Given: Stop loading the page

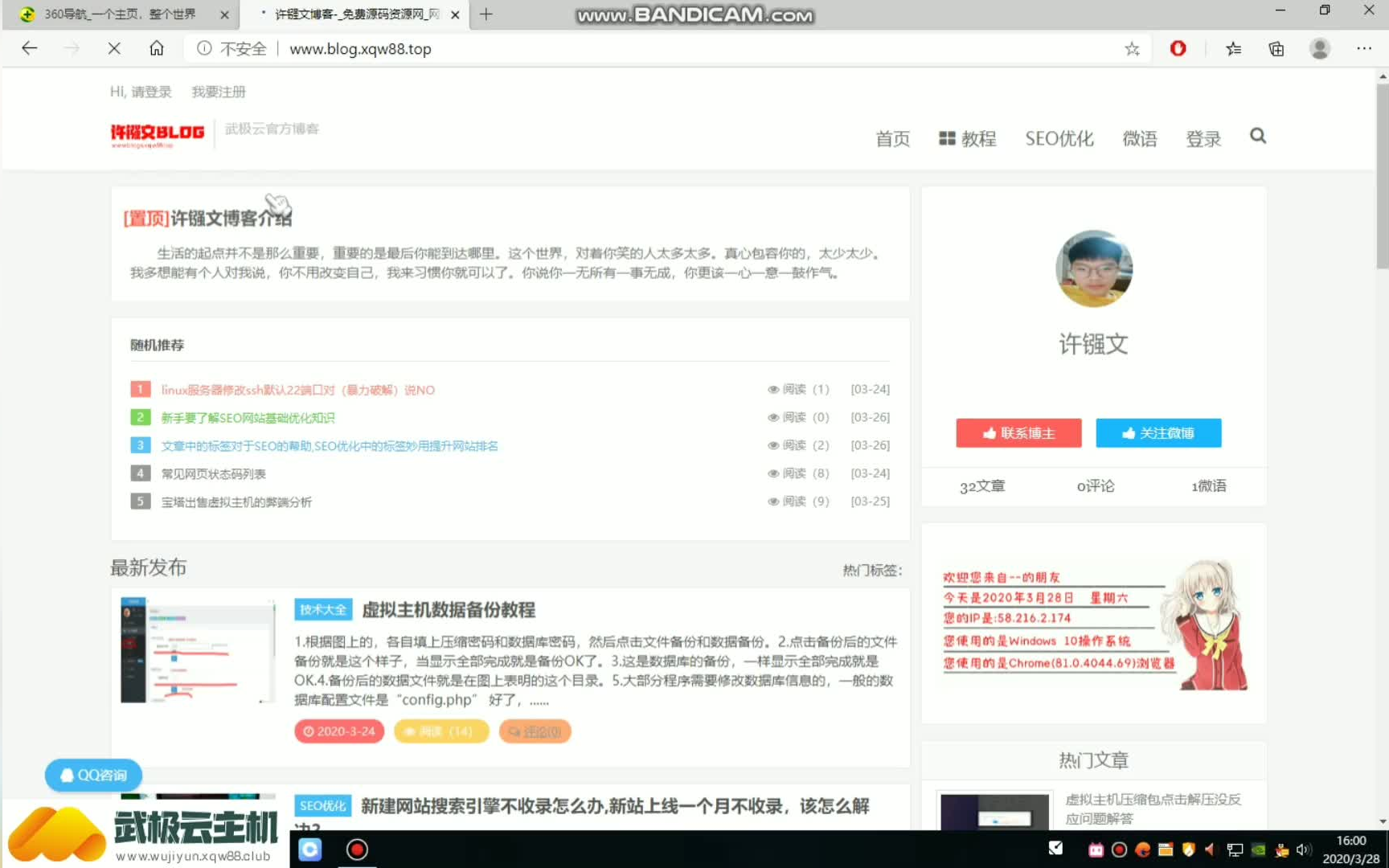Looking at the screenshot, I should pyautogui.click(x=114, y=48).
